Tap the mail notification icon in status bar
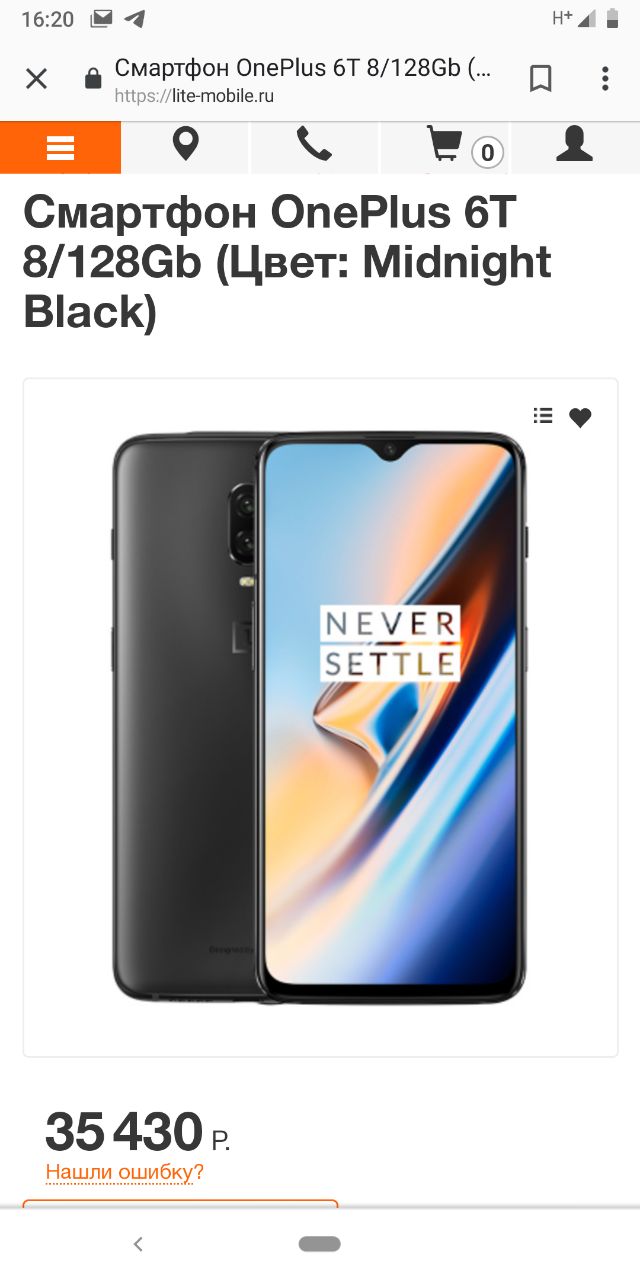The height and width of the screenshot is (1280, 640). (x=101, y=19)
